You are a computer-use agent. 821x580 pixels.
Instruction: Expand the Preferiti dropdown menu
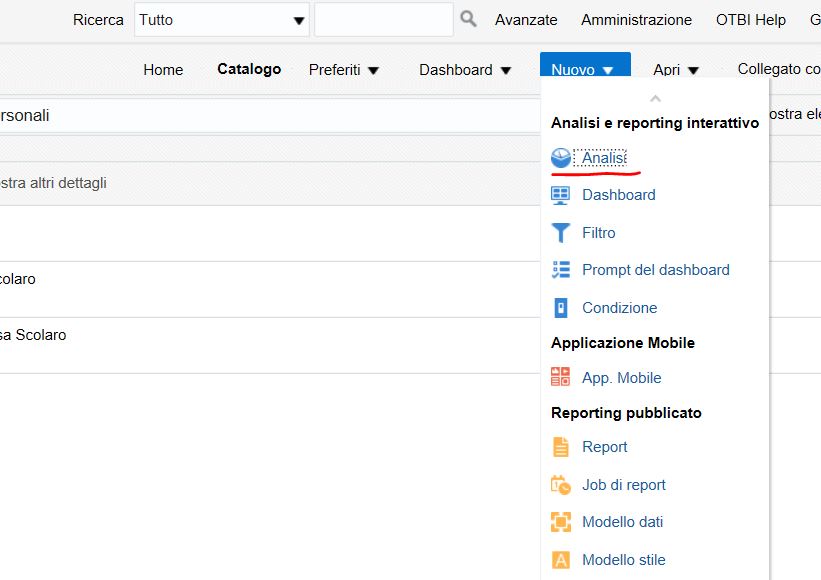[344, 70]
